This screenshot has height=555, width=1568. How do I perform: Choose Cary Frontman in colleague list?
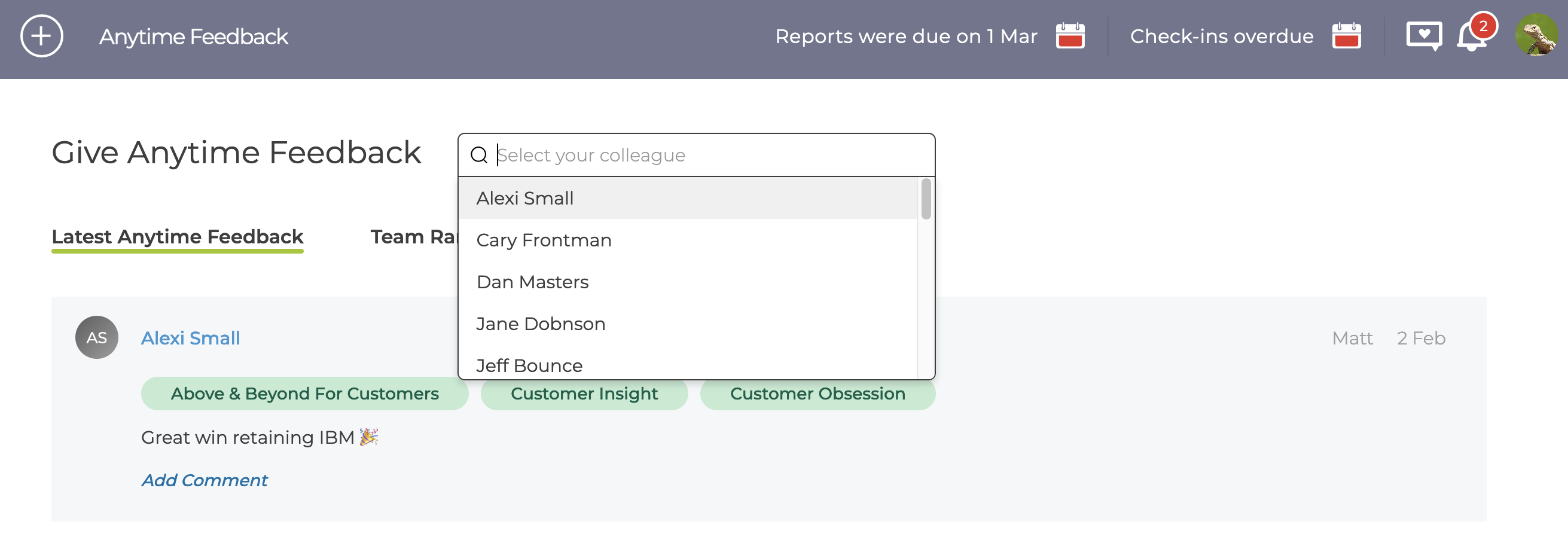pyautogui.click(x=688, y=240)
